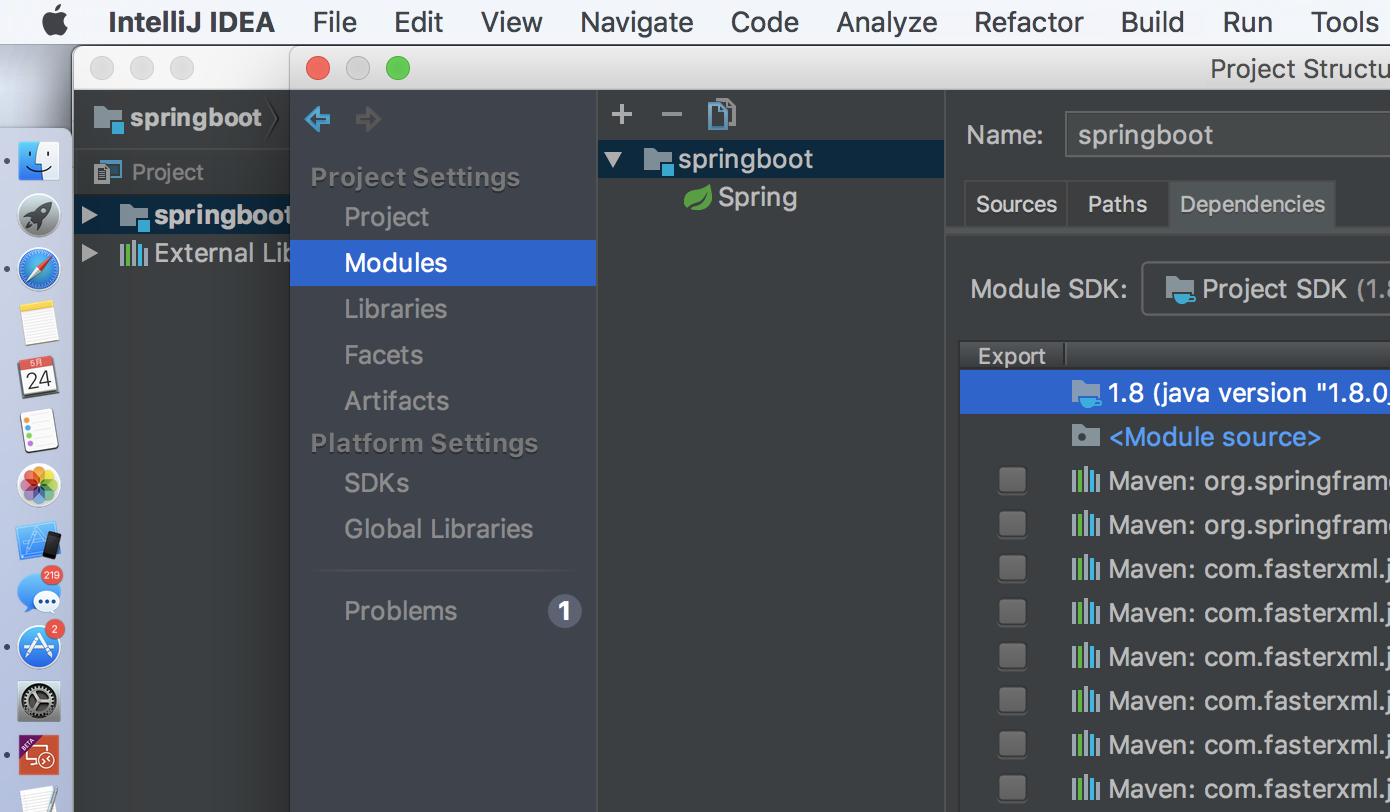
Task: Toggle export for first Maven: org.springframe dependency
Action: click(1012, 481)
